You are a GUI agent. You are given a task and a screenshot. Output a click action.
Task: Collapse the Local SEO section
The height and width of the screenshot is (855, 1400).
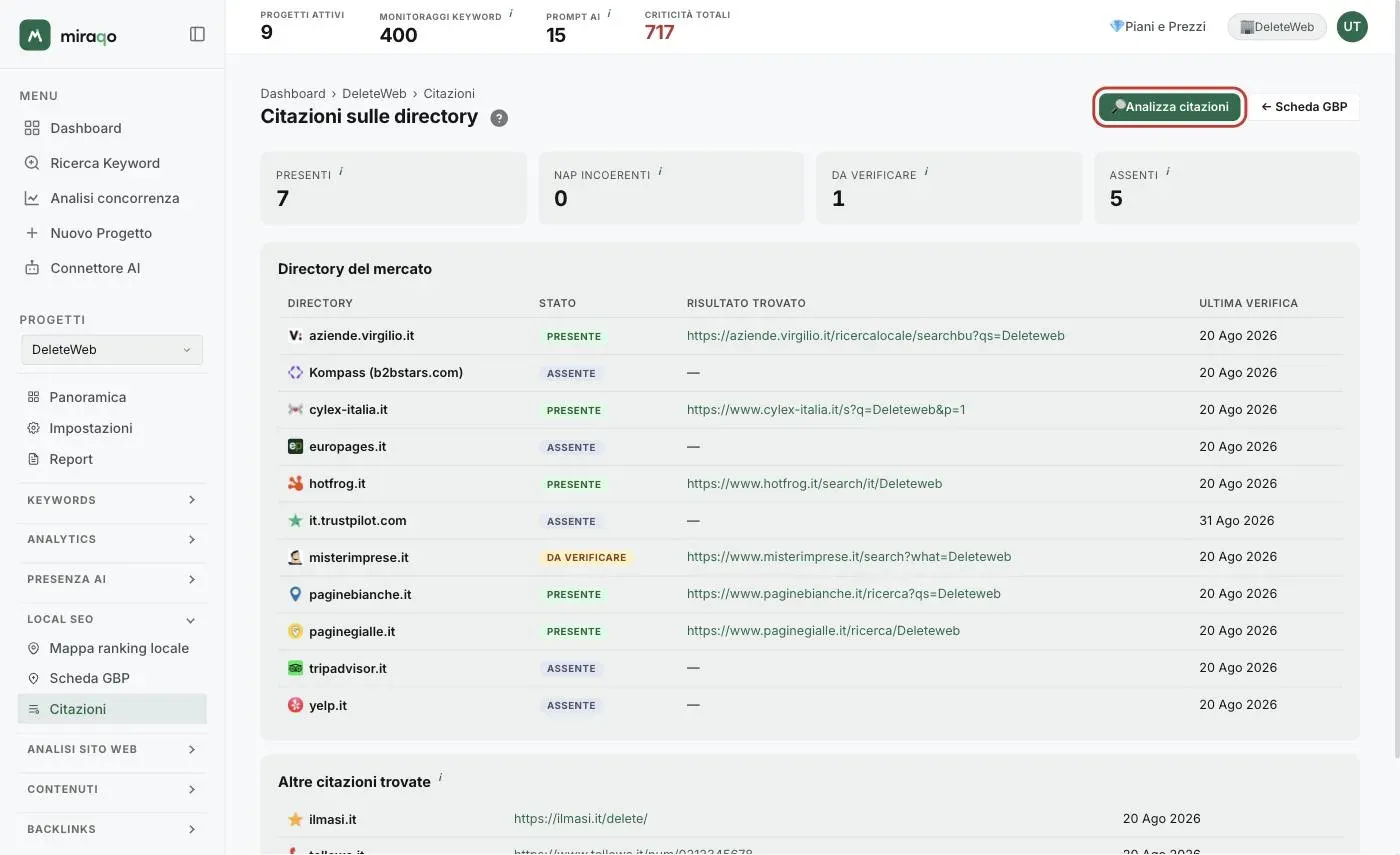(112, 619)
